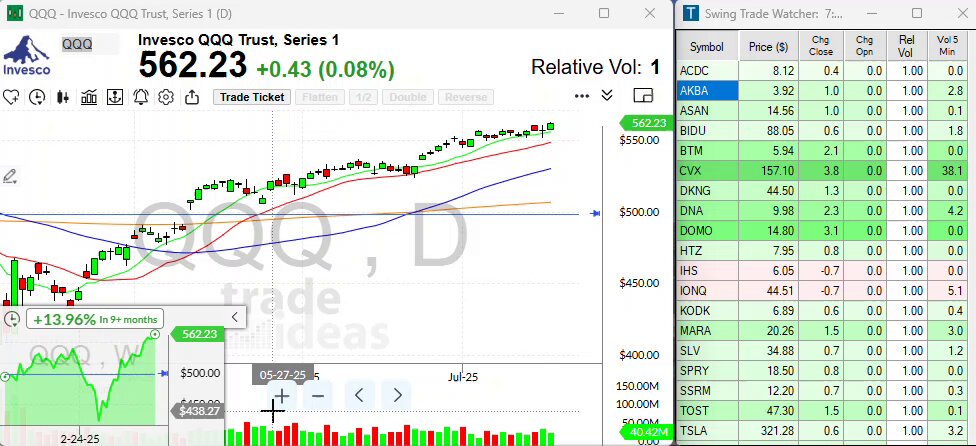
Task: Zoom out chart with minus button
Action: click(317, 396)
